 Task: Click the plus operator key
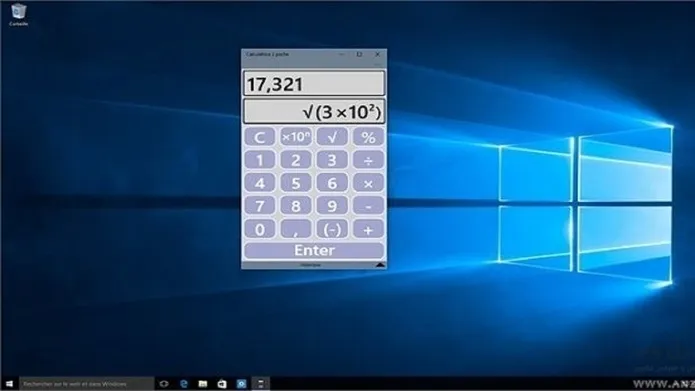tap(368, 229)
